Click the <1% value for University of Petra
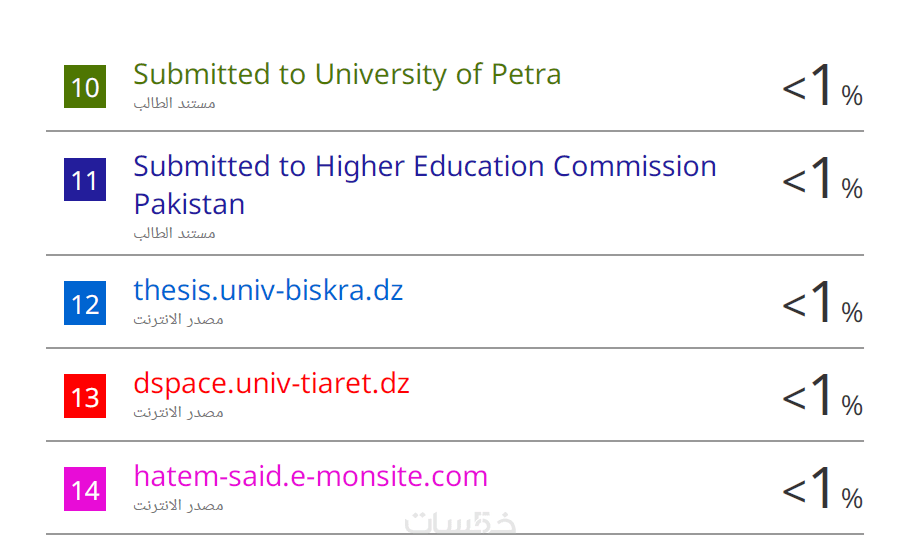This screenshot has width=921, height=545. [x=822, y=88]
